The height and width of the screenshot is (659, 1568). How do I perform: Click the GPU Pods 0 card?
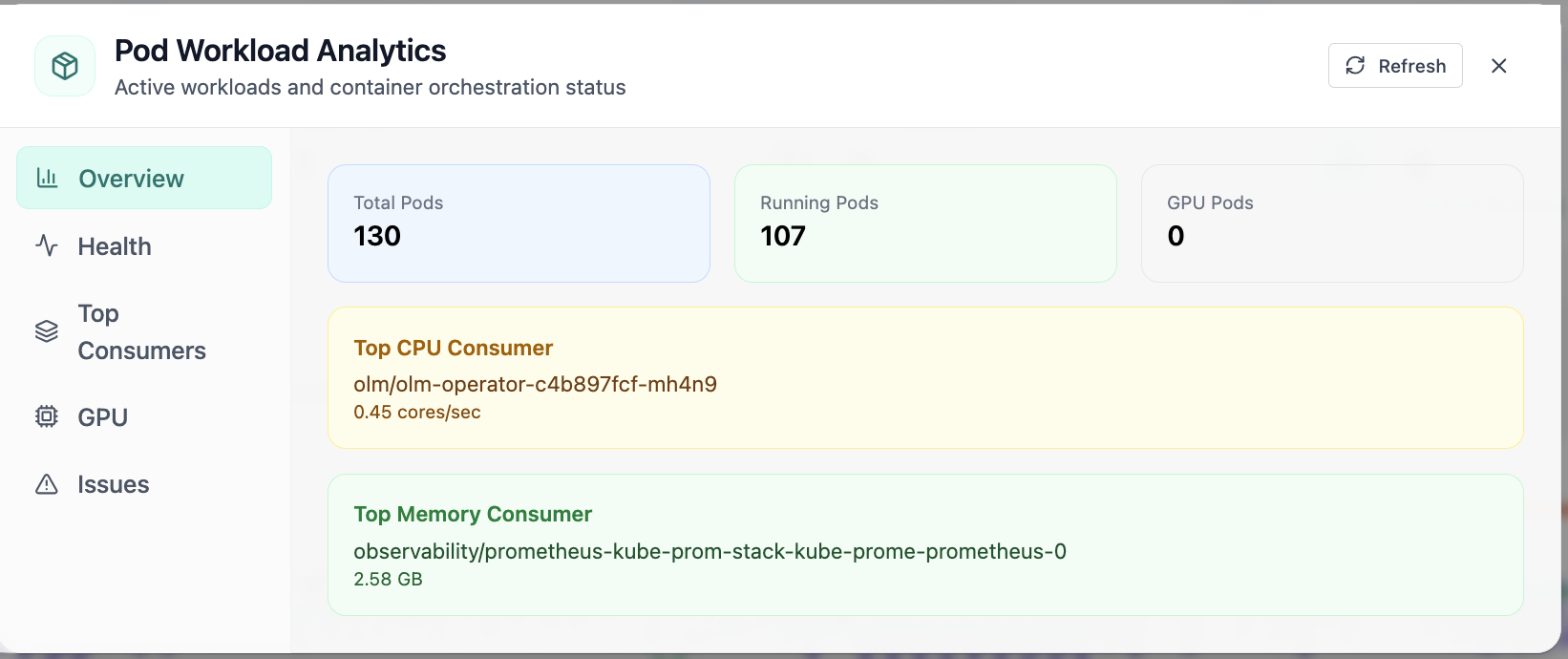tap(1332, 223)
